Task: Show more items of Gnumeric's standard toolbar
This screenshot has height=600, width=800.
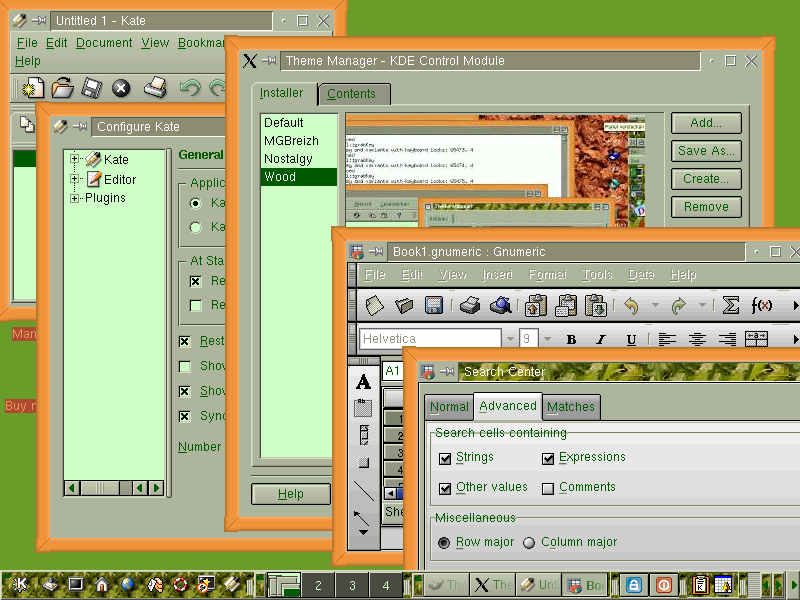Action: (x=795, y=306)
